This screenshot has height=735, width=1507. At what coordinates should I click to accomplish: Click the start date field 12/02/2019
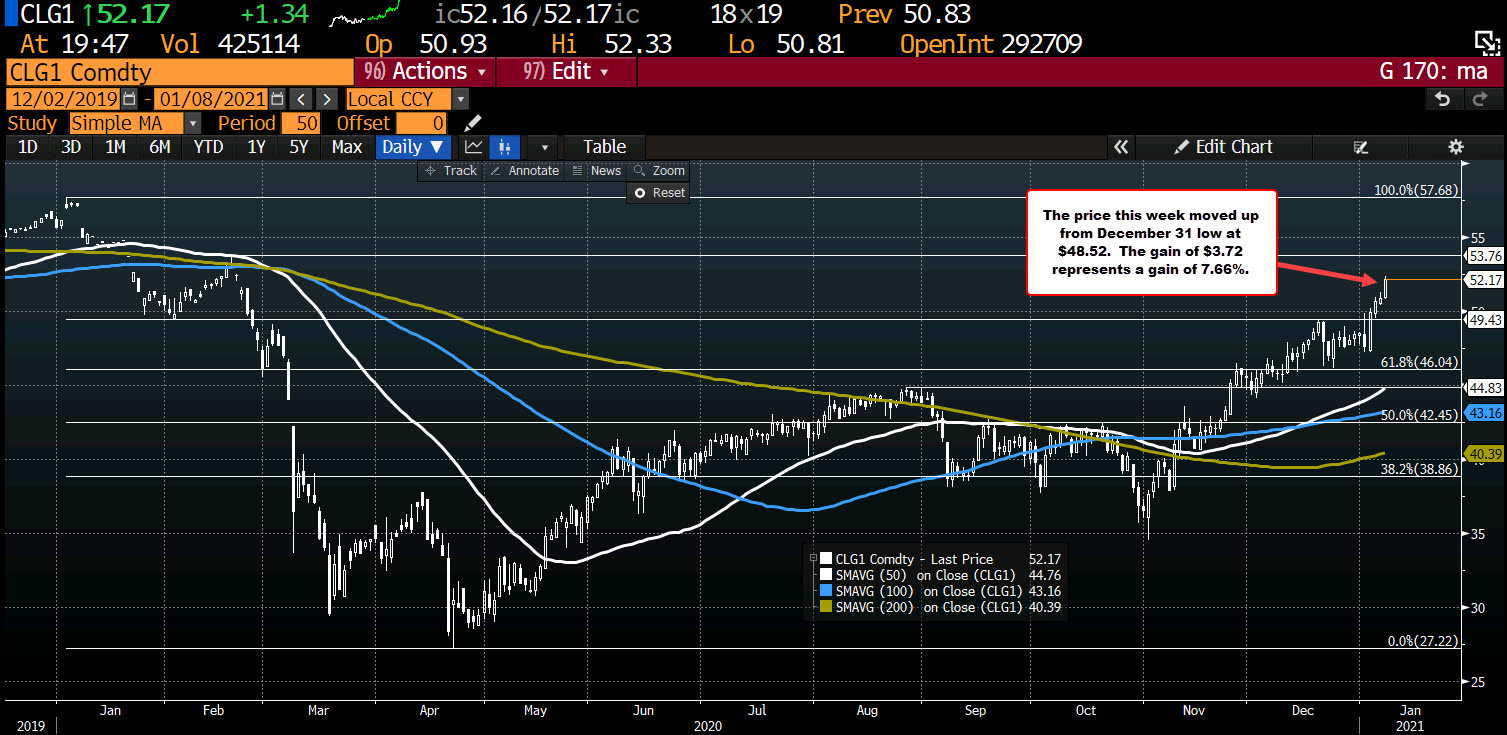click(64, 99)
